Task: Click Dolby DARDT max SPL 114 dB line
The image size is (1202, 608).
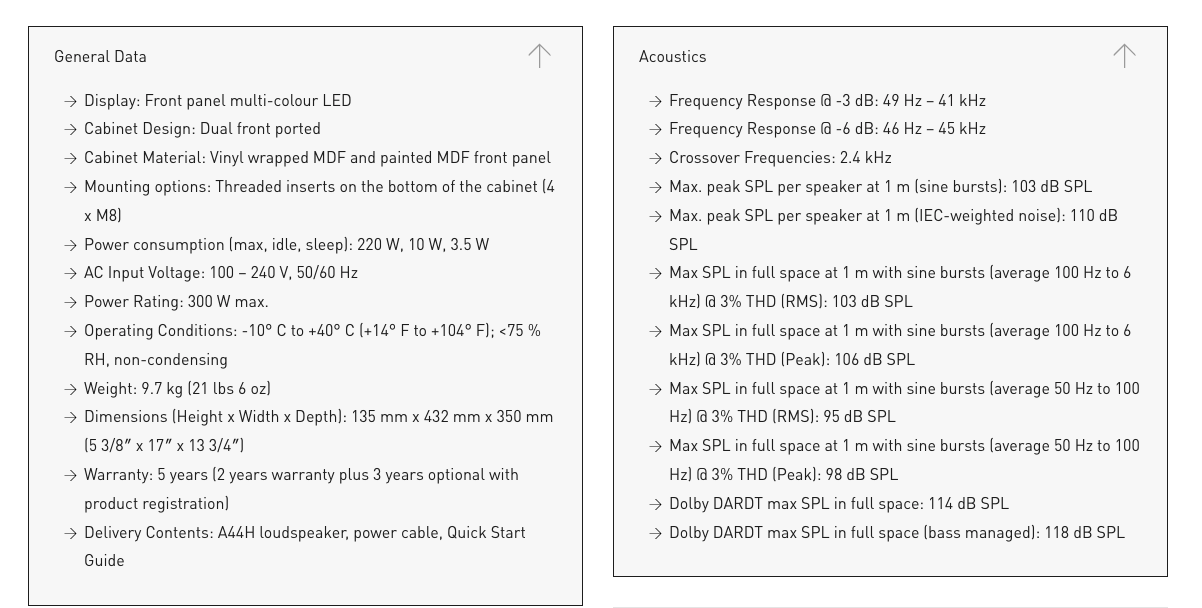Action: (838, 504)
